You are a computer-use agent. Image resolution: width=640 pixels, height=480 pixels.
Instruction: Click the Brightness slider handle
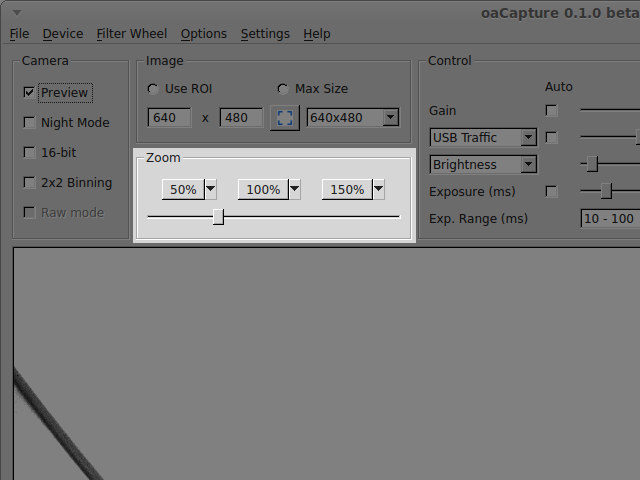[x=592, y=164]
